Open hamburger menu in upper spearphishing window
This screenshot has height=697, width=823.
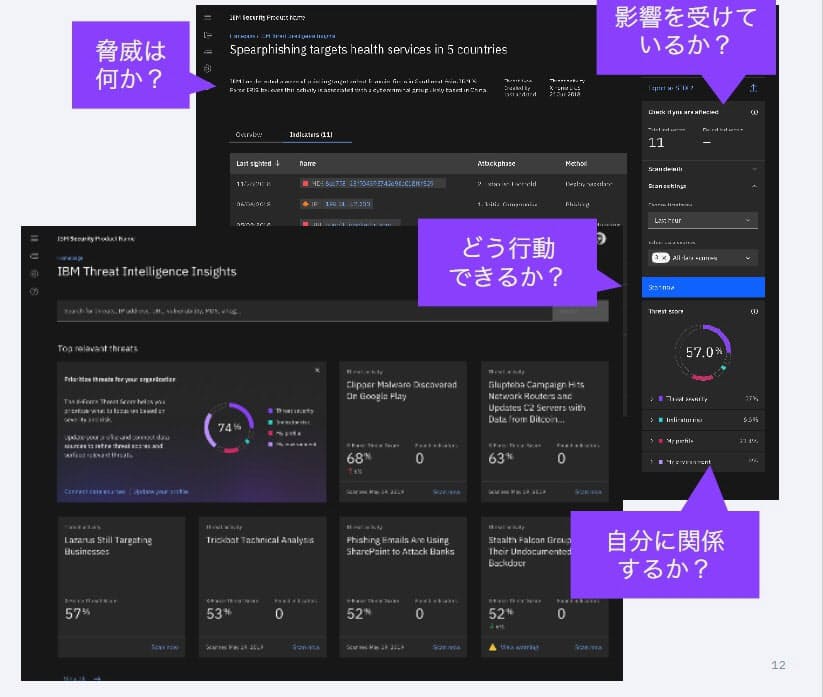tap(208, 17)
